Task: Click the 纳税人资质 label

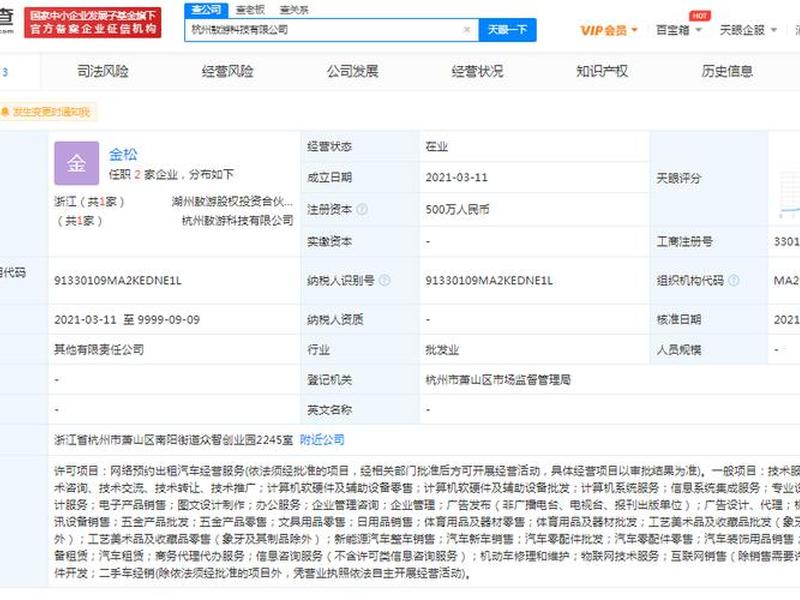Action: [x=335, y=320]
